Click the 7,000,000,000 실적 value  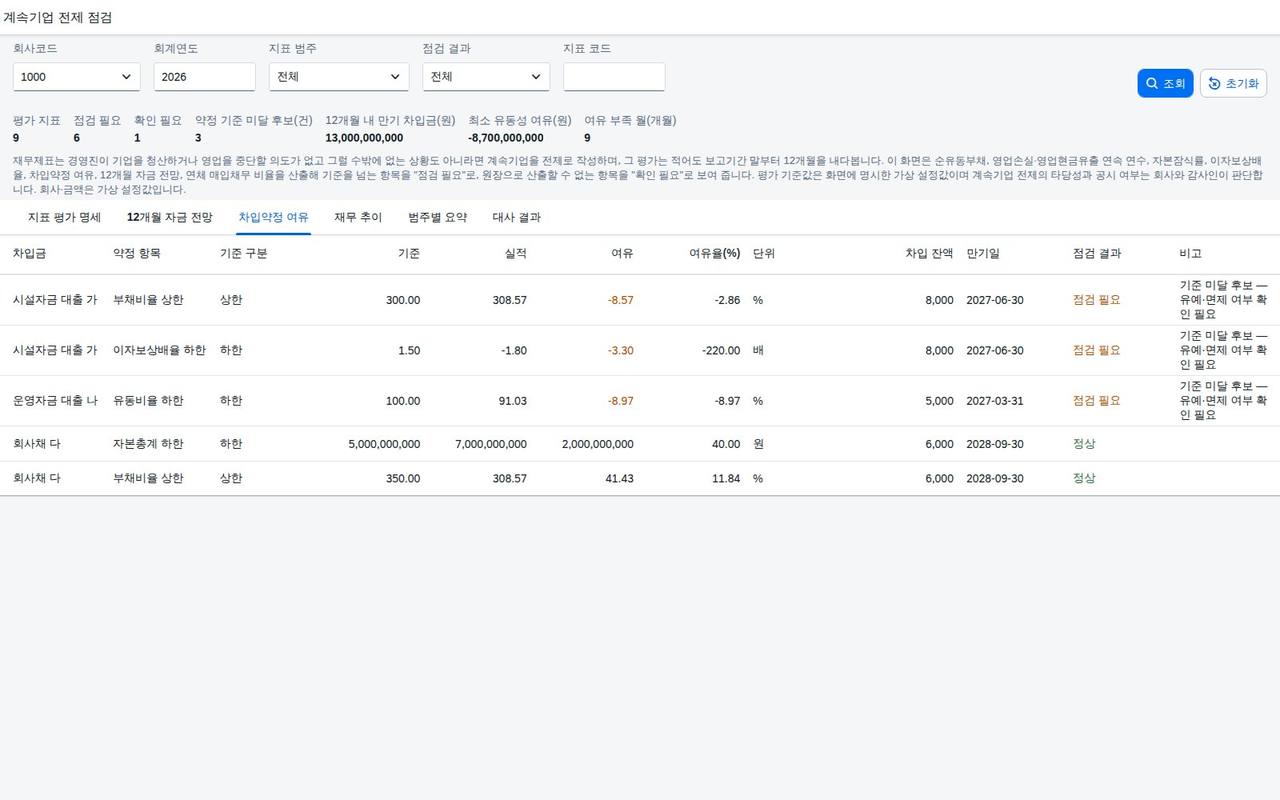[490, 444]
